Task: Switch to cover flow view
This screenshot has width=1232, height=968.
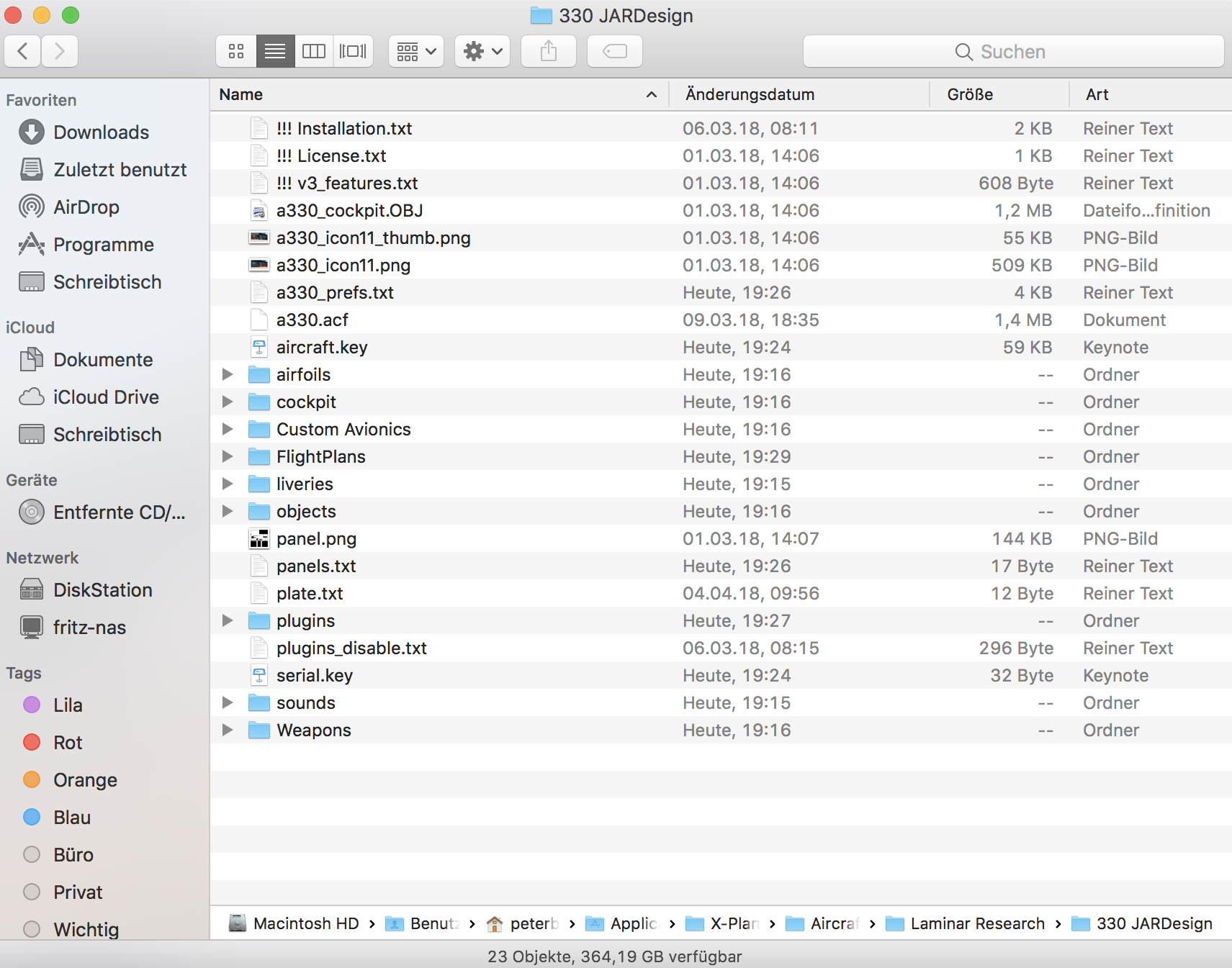Action: 353,51
